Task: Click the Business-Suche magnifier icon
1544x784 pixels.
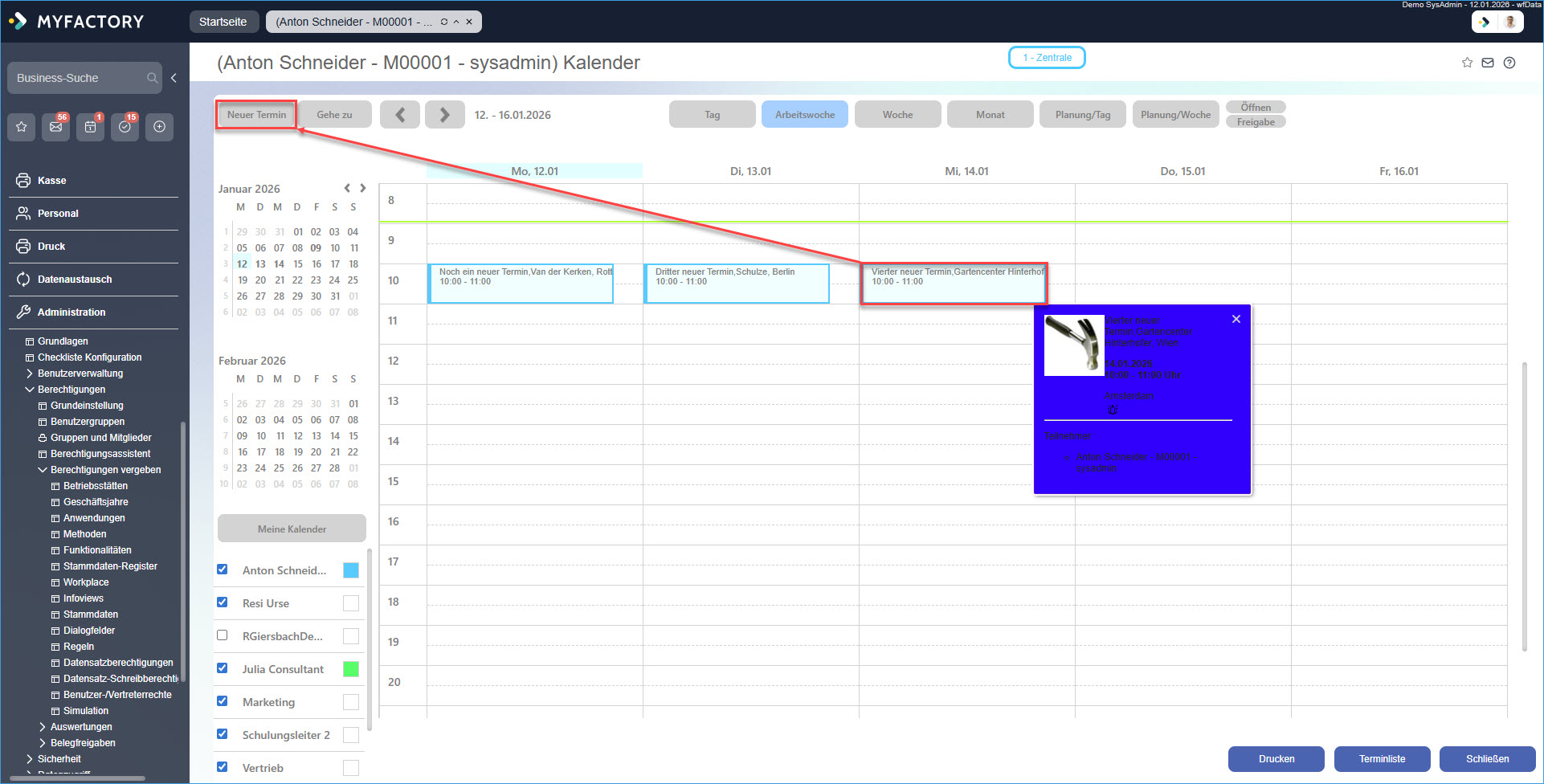Action: pos(152,78)
